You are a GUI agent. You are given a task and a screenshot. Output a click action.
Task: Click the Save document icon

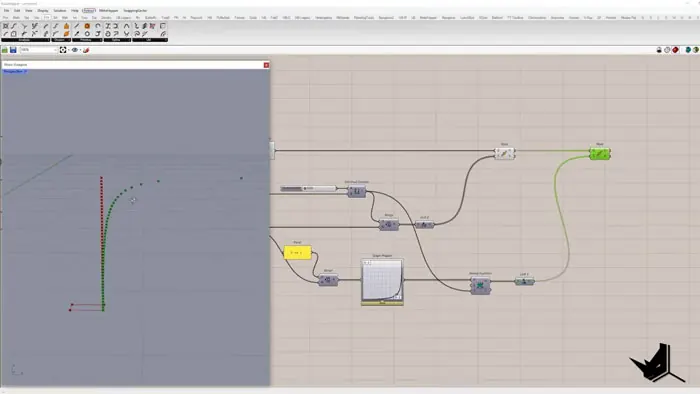click(x=13, y=50)
